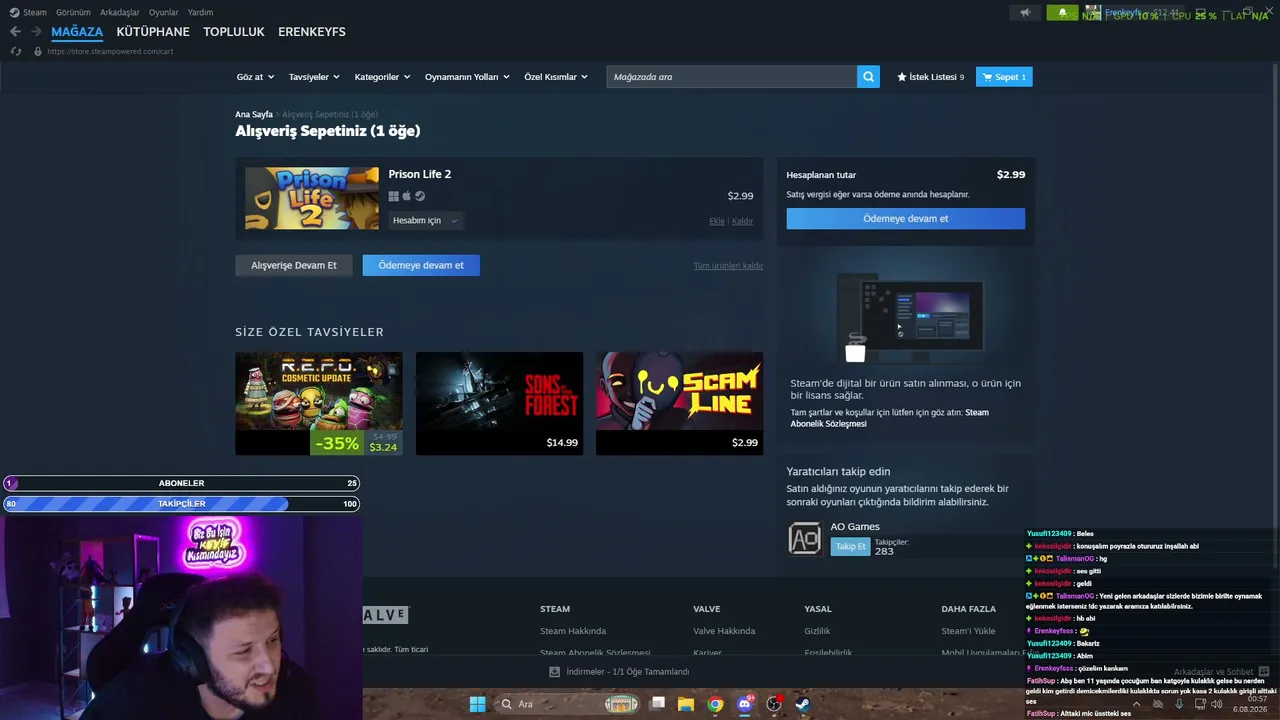The height and width of the screenshot is (720, 1280).
Task: Open Steam Abonelik Sözleşmesi link
Action: point(890,418)
